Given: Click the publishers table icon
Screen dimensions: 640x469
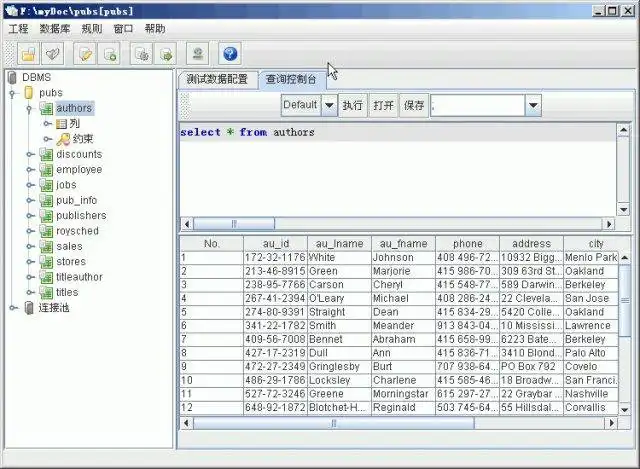Looking at the screenshot, I should (46, 216).
